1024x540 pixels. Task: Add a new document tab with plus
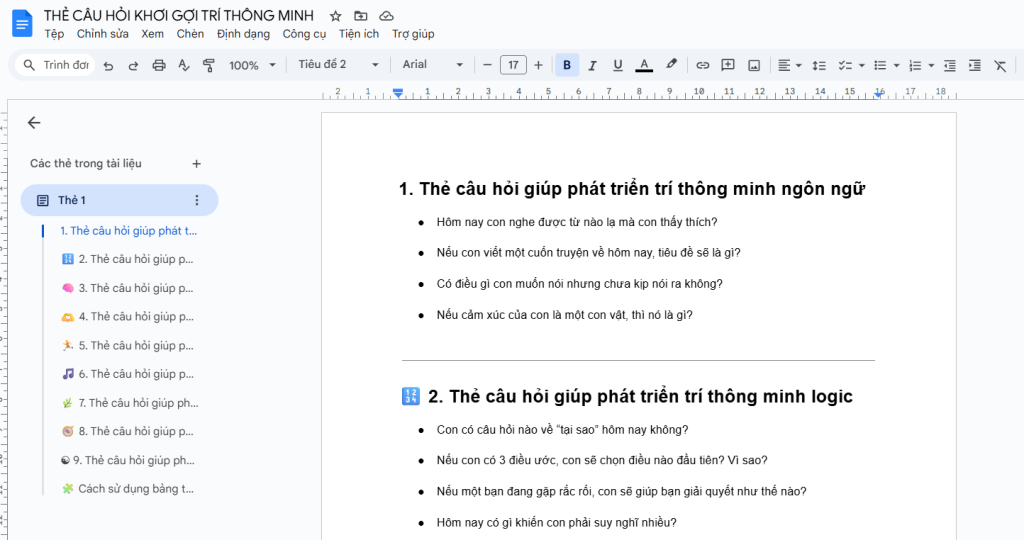(197, 164)
